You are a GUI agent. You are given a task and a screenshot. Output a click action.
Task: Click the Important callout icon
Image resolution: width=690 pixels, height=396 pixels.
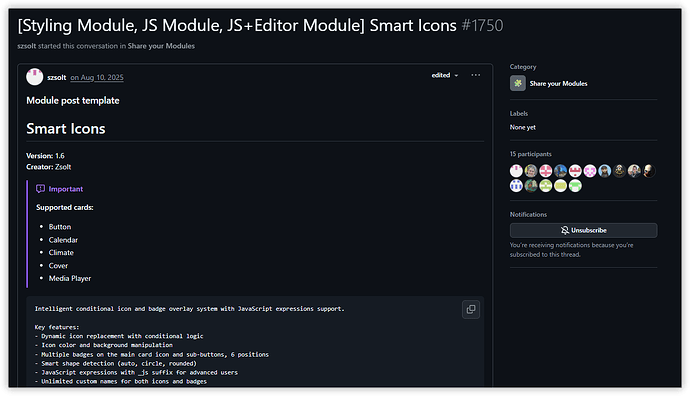tap(40, 189)
